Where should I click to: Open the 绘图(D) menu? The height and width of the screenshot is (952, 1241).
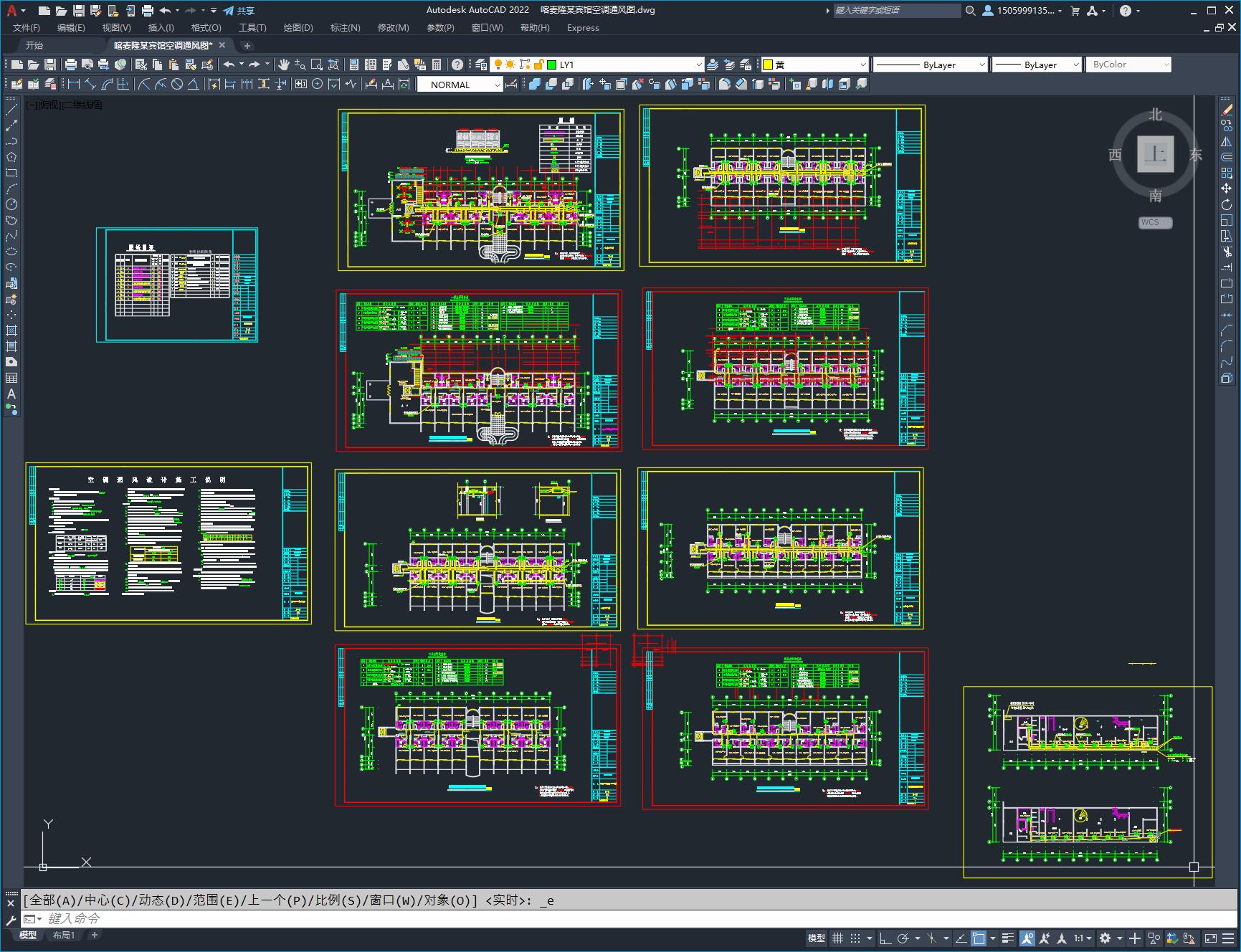tap(298, 28)
